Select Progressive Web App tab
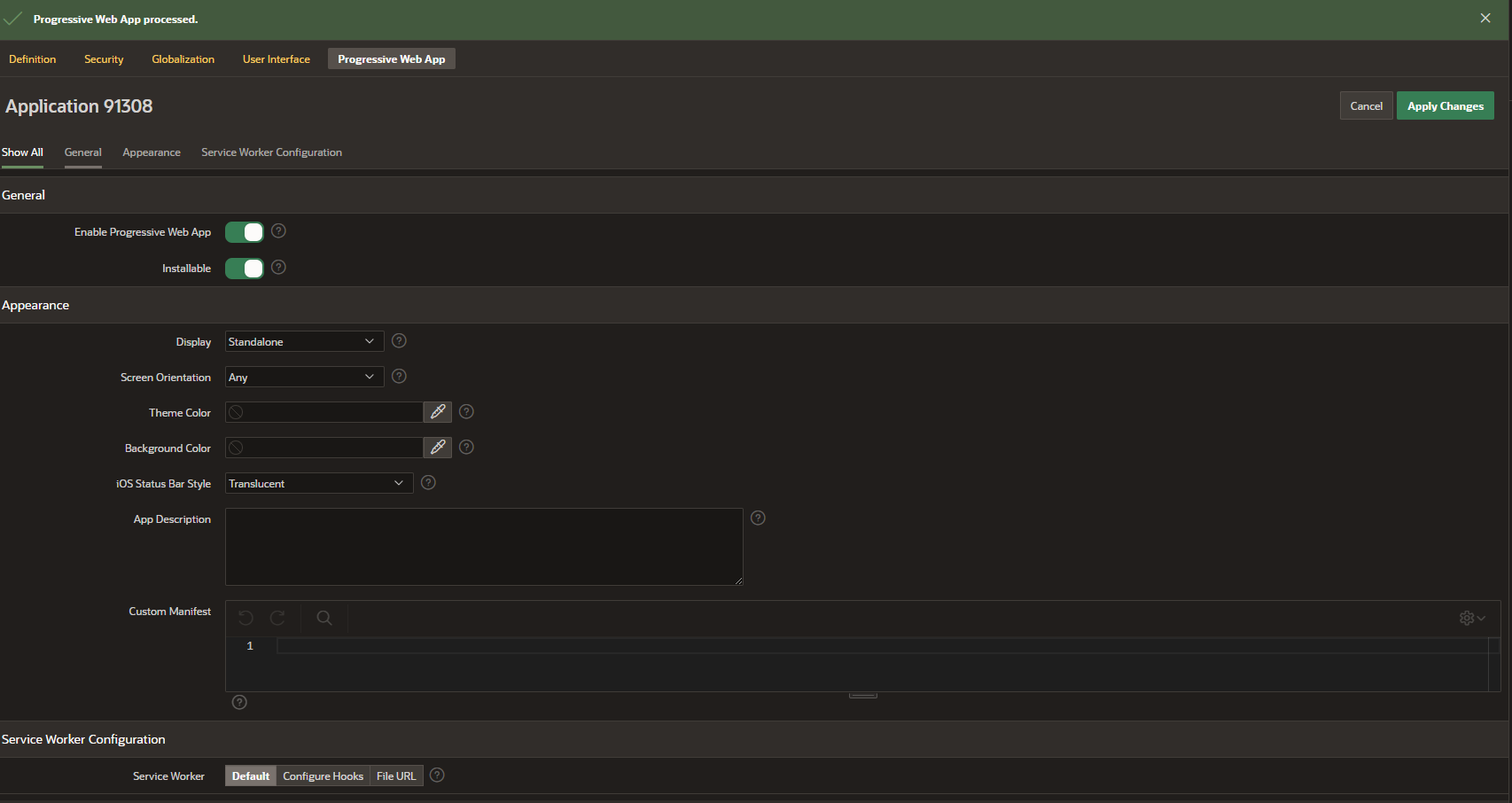Screen dimensions: 1512x803 (392, 59)
